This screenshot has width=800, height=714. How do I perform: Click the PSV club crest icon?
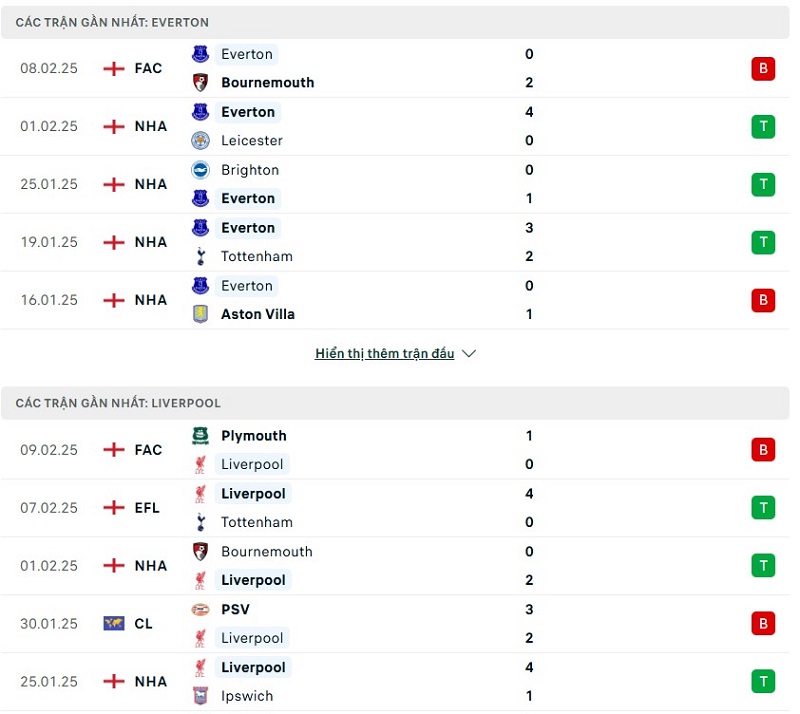click(200, 609)
